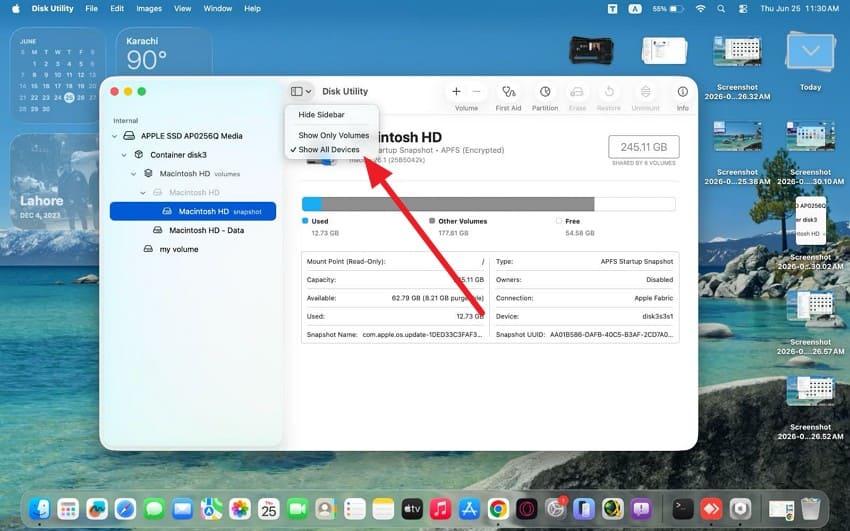
Task: Launch Opera browser from the Dock
Action: click(526, 509)
